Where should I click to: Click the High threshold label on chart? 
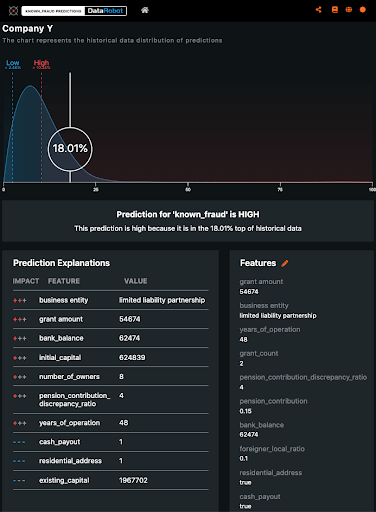click(41, 64)
